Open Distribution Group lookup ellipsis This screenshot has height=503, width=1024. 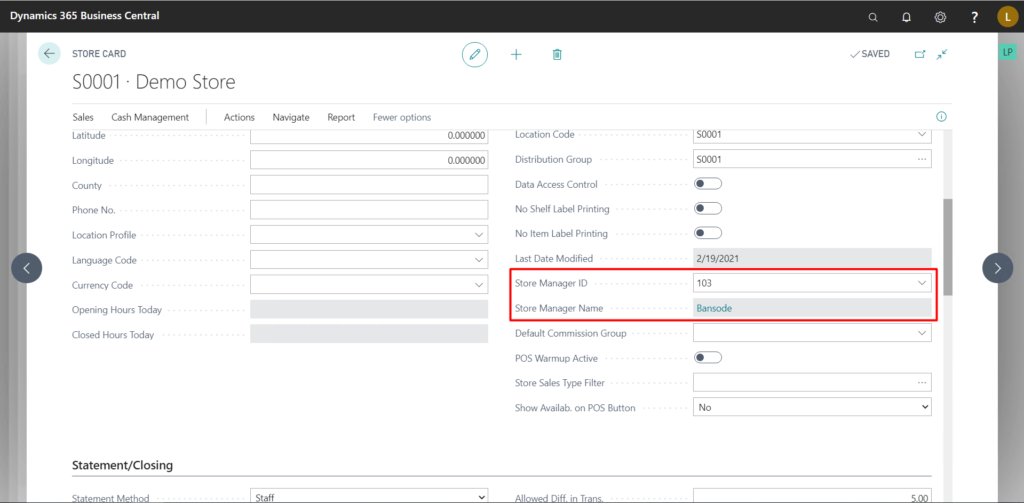[921, 159]
